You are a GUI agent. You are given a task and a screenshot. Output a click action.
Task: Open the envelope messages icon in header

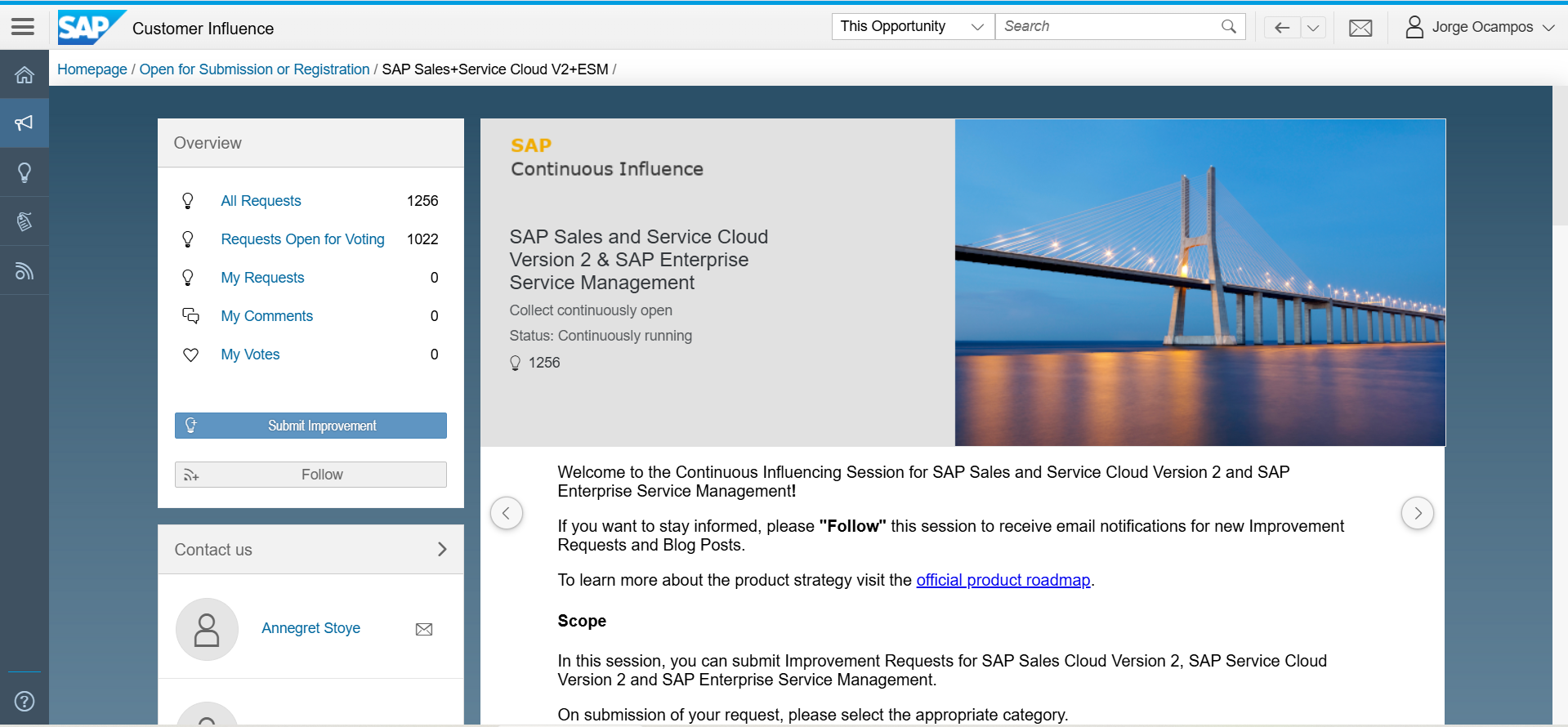click(x=1360, y=28)
